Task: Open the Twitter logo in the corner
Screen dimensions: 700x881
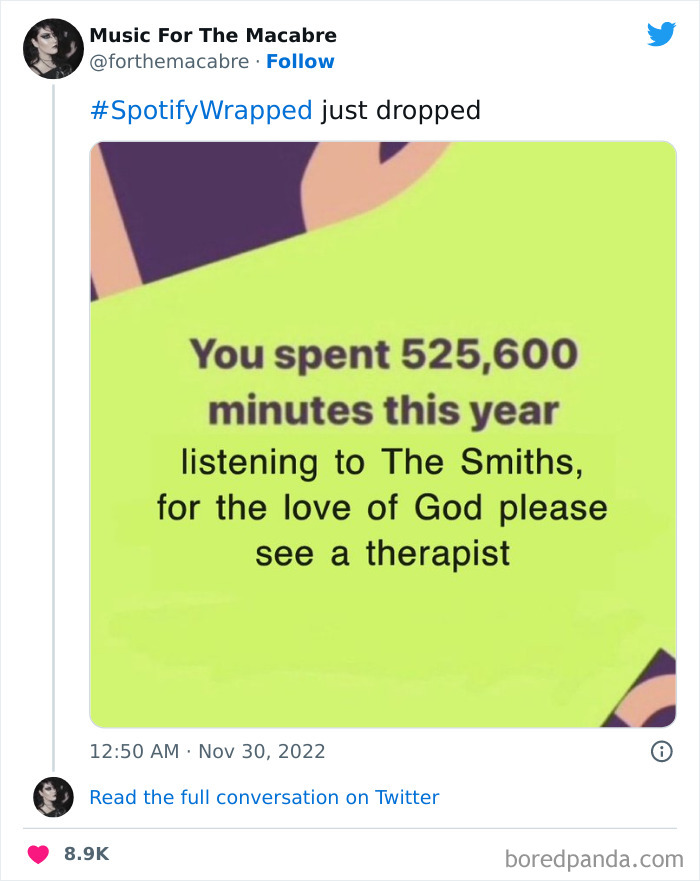Action: 661,34
